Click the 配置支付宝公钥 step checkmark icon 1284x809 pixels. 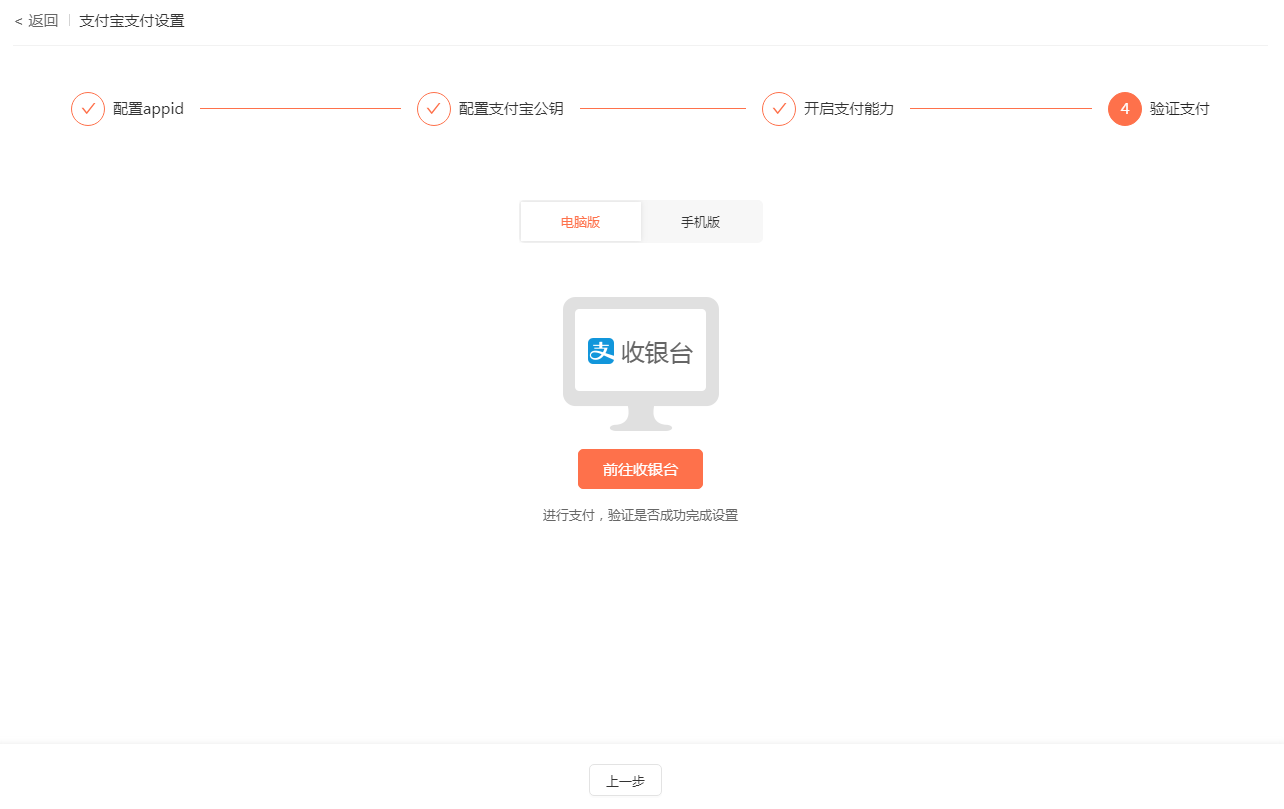(x=434, y=109)
